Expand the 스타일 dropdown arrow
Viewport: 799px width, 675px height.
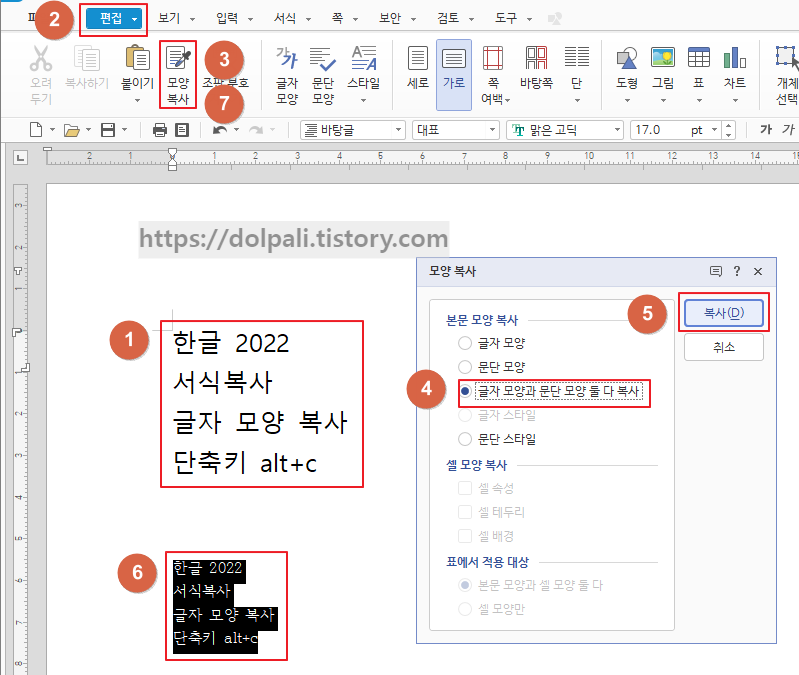point(363,100)
